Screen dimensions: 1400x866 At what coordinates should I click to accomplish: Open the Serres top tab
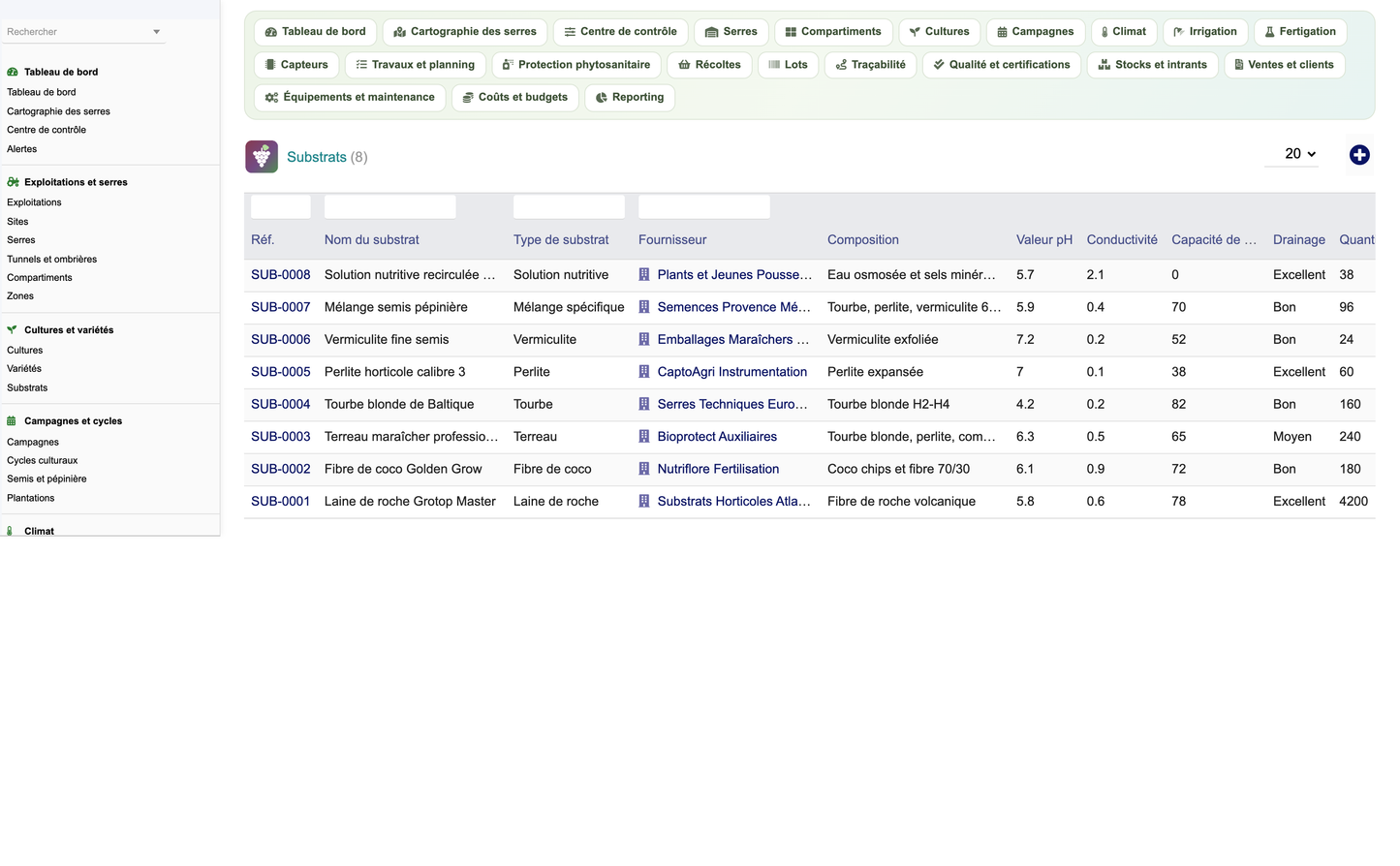pos(731,32)
